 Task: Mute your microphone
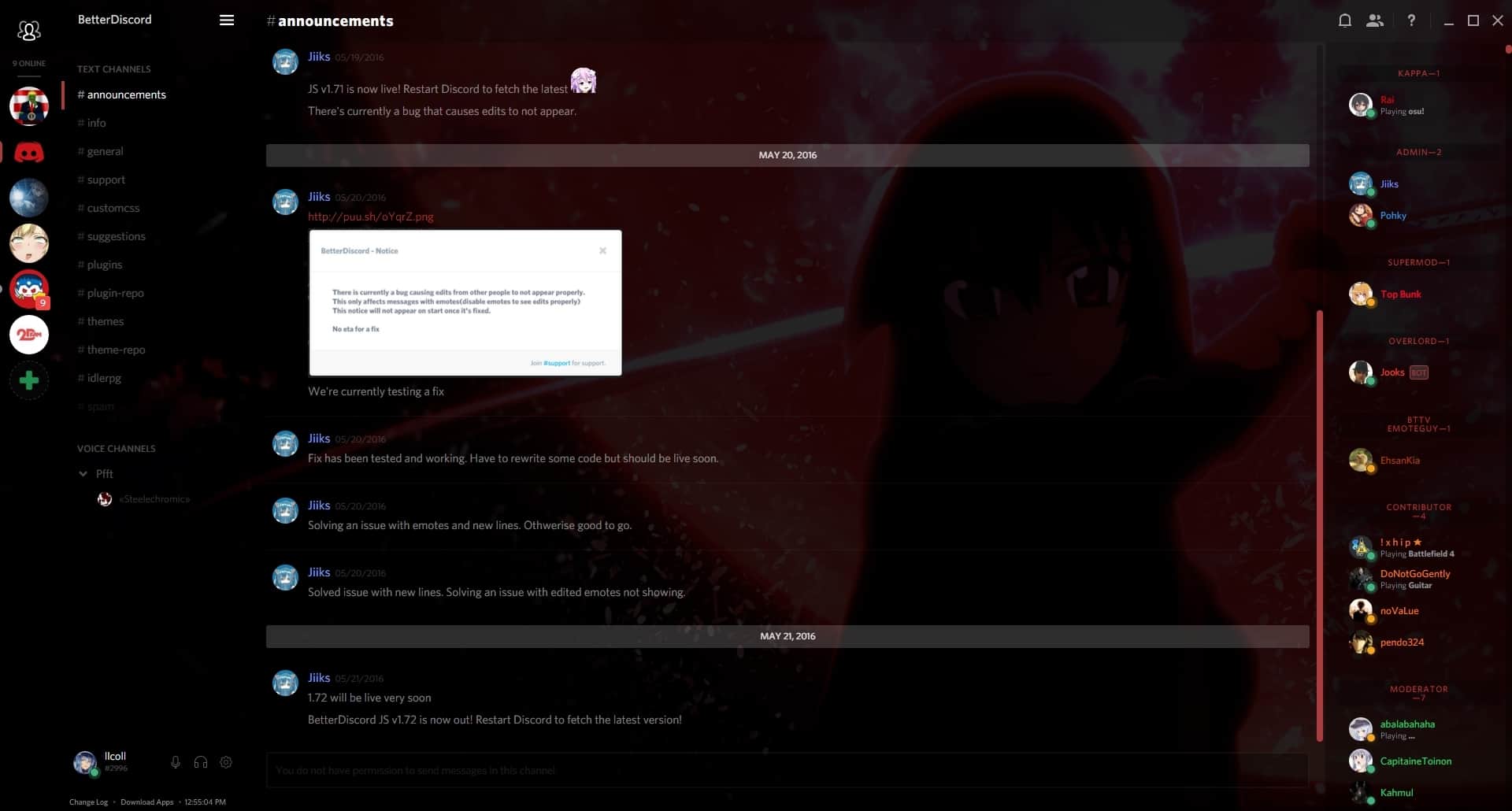[x=176, y=762]
